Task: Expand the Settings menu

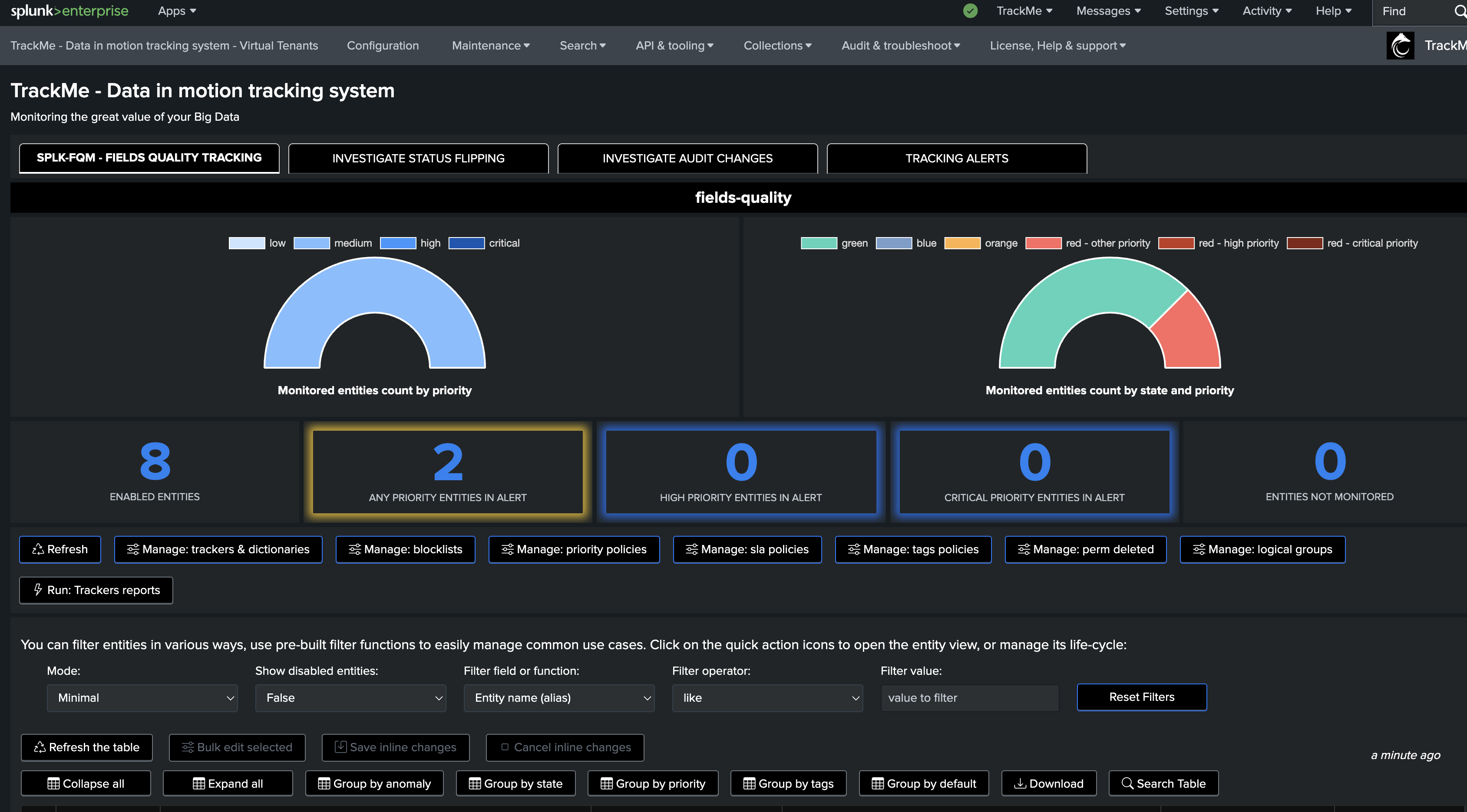Action: pyautogui.click(x=1192, y=11)
